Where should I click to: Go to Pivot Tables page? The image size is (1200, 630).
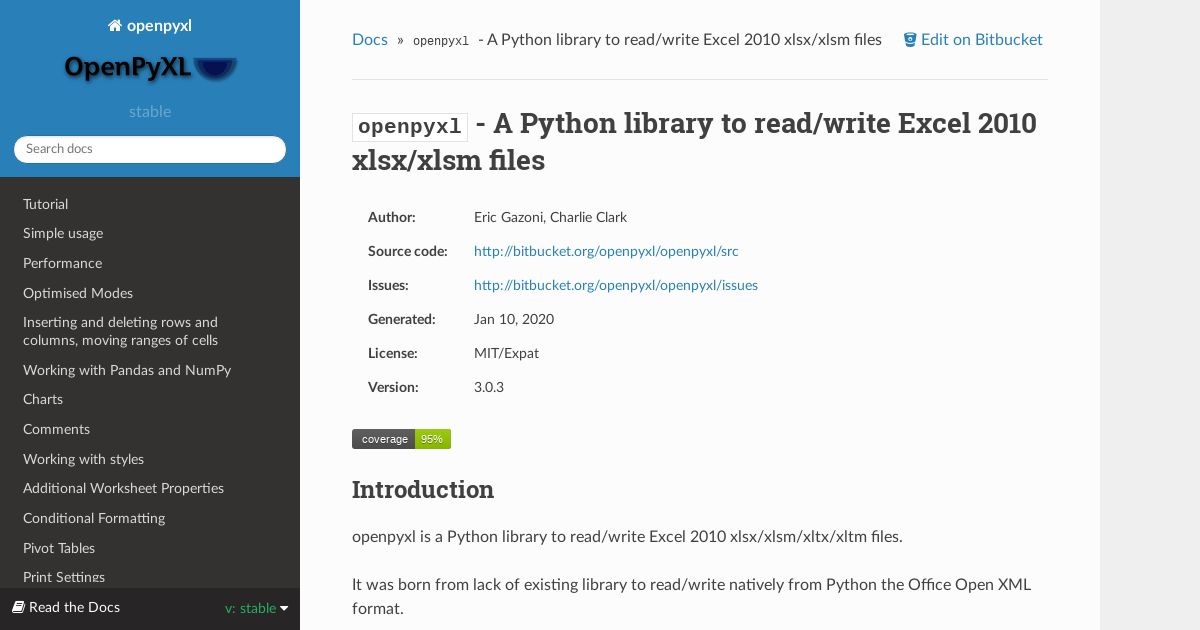[59, 548]
